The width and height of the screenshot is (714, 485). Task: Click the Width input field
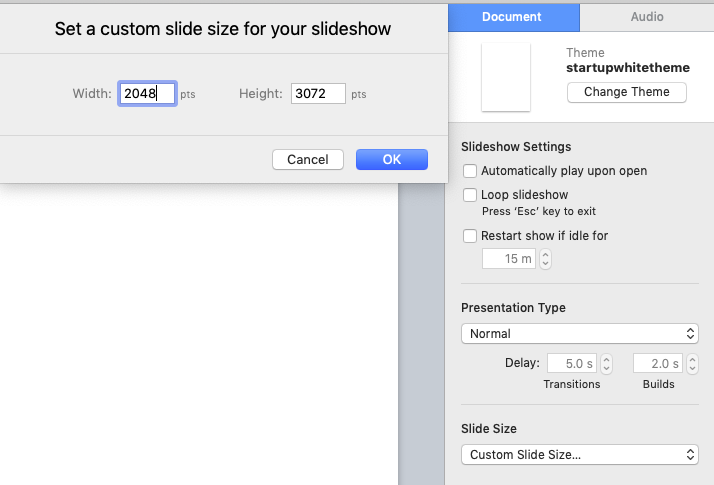click(x=147, y=94)
